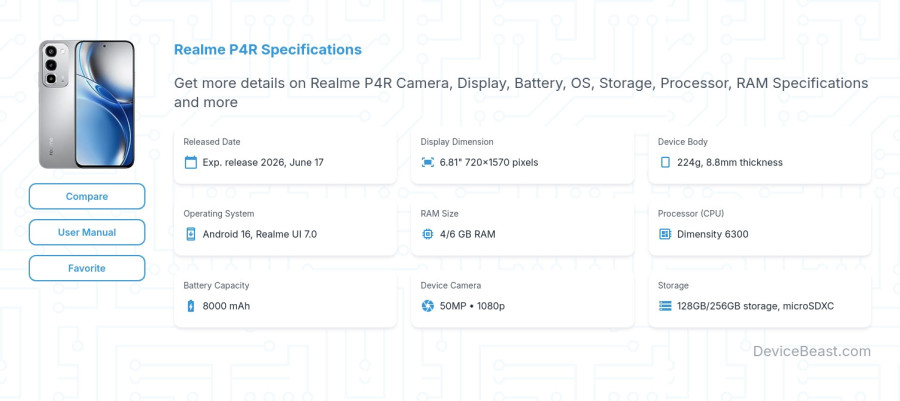Click the RAM chip icon
Image resolution: width=900 pixels, height=401 pixels.
[428, 234]
